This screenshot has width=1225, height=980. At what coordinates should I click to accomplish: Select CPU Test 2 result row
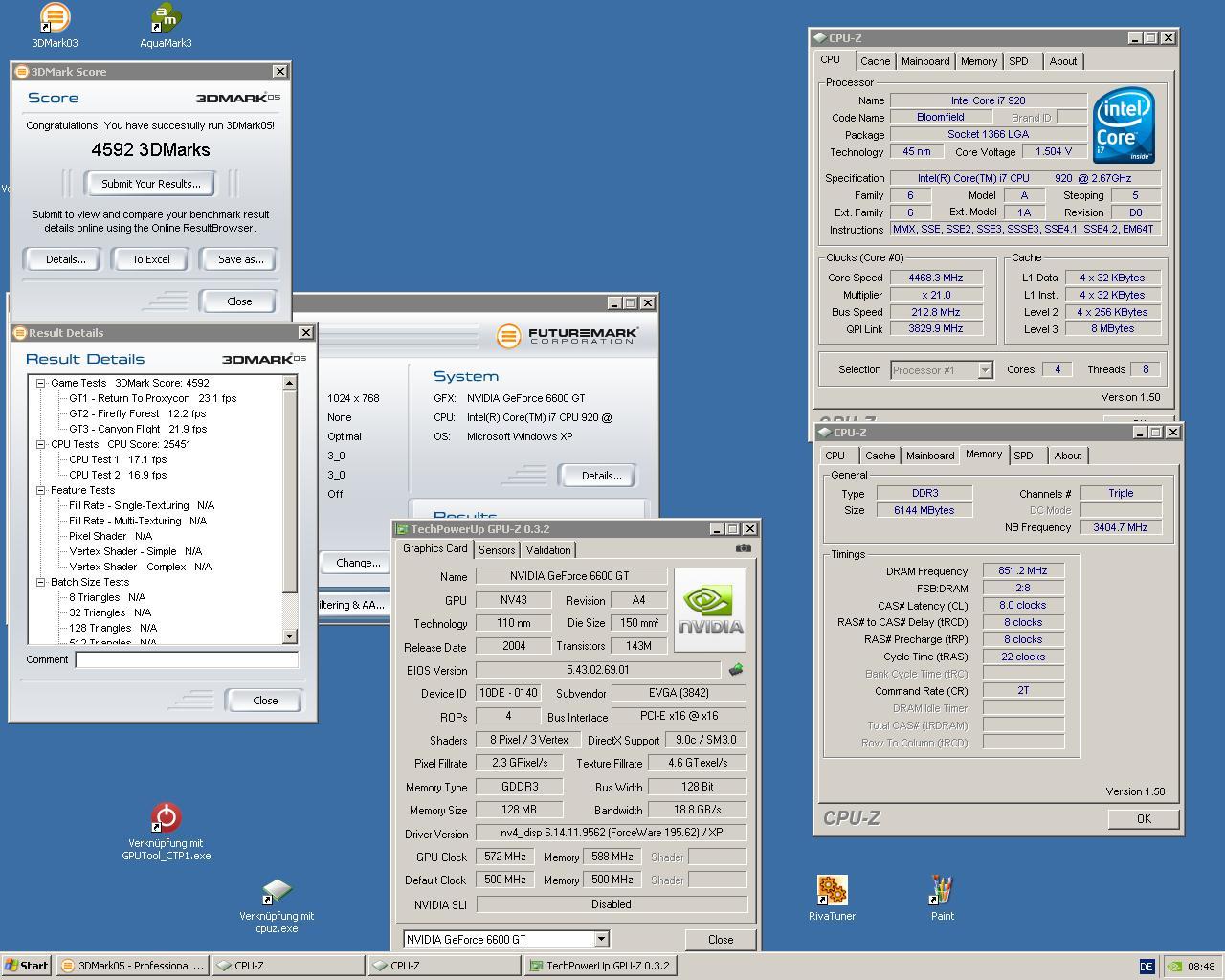(118, 475)
